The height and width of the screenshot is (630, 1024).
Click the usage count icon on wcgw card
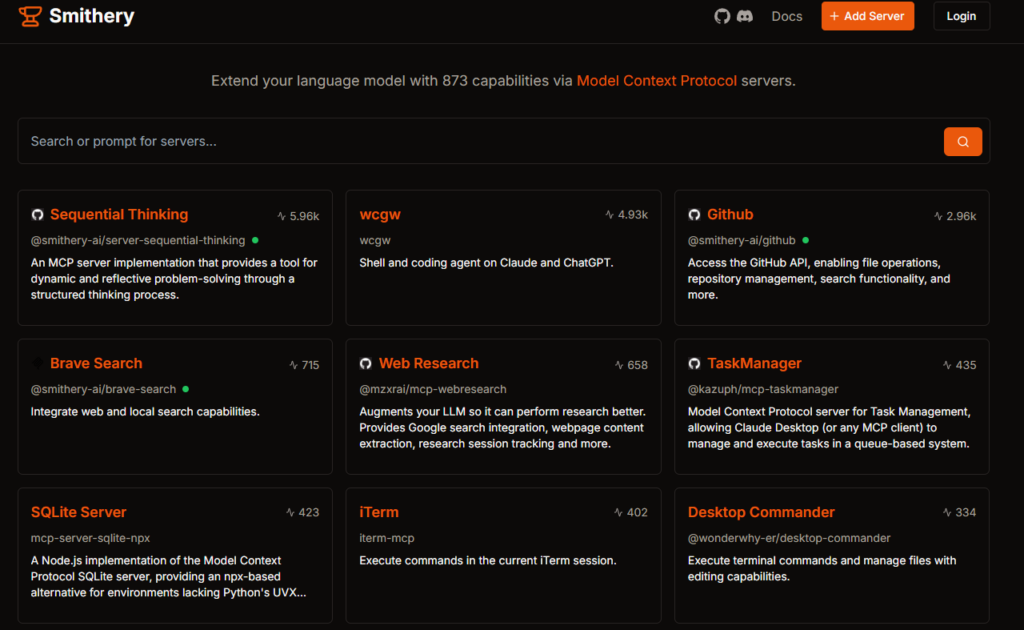[x=610, y=215]
